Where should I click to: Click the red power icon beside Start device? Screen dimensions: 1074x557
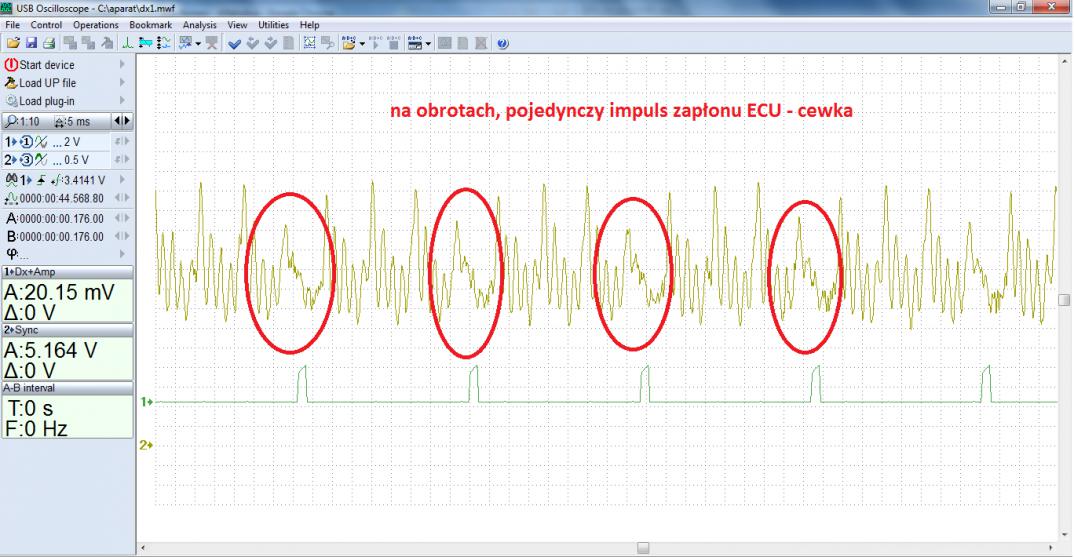point(11,64)
